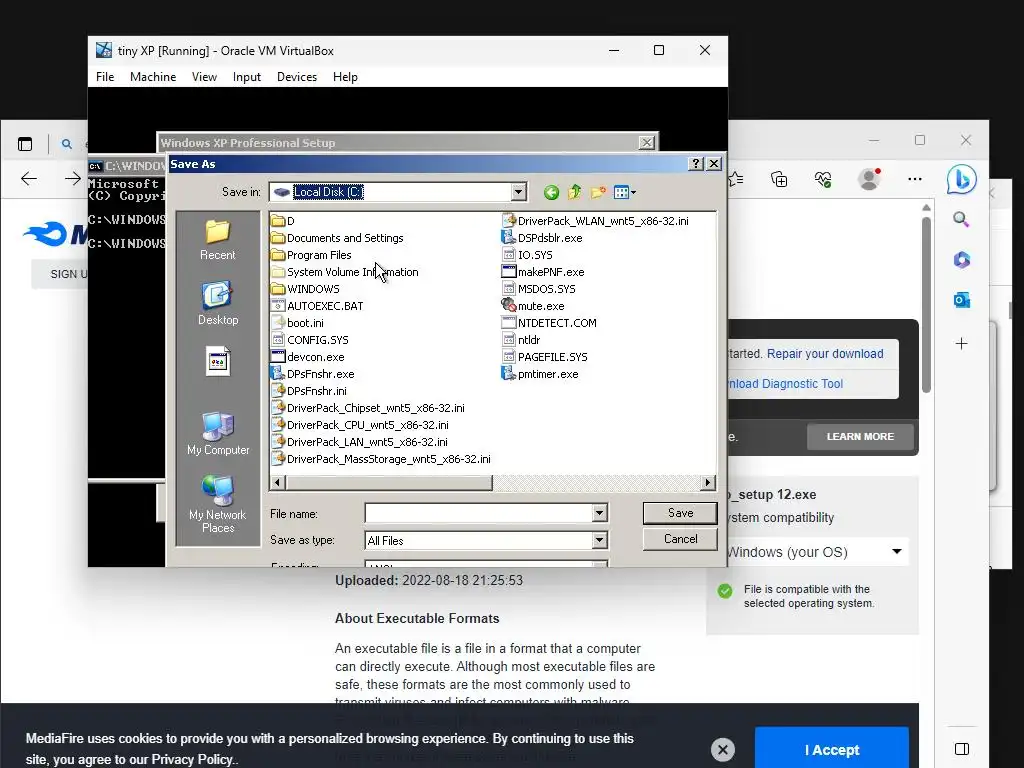The width and height of the screenshot is (1024, 768).
Task: Dismiss the cookie banner with X icon
Action: [722, 750]
